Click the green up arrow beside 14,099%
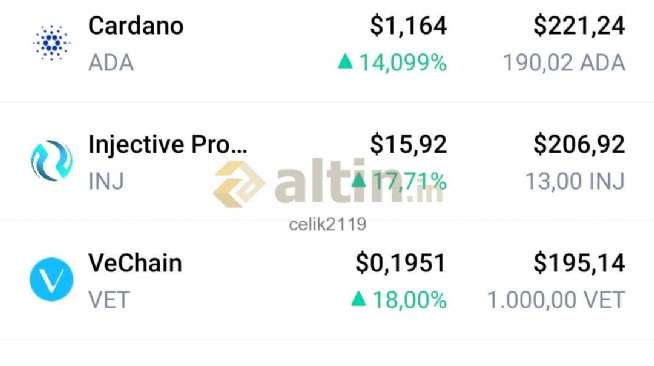The height and width of the screenshot is (366, 654). coord(345,61)
